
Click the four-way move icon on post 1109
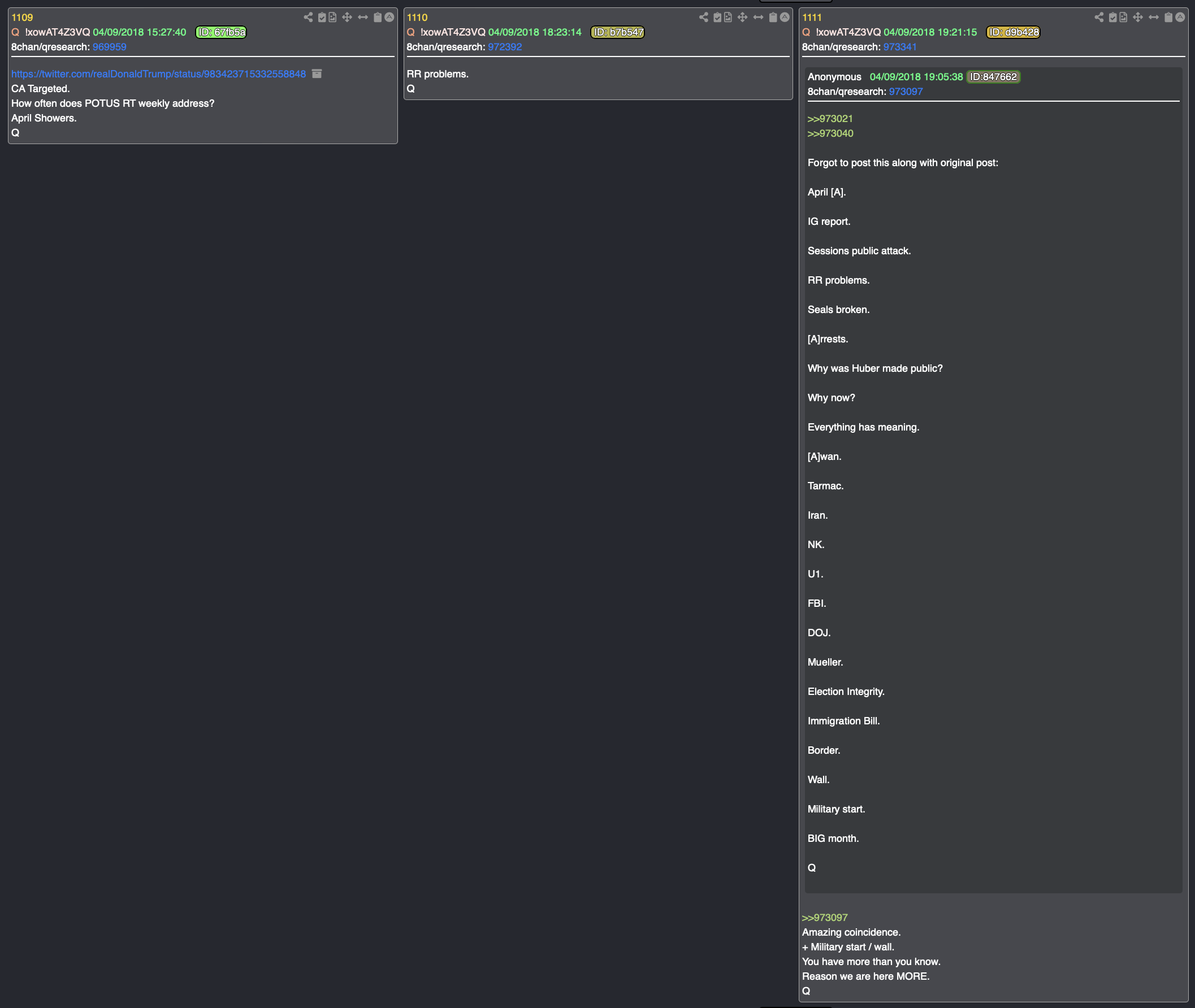pos(347,17)
